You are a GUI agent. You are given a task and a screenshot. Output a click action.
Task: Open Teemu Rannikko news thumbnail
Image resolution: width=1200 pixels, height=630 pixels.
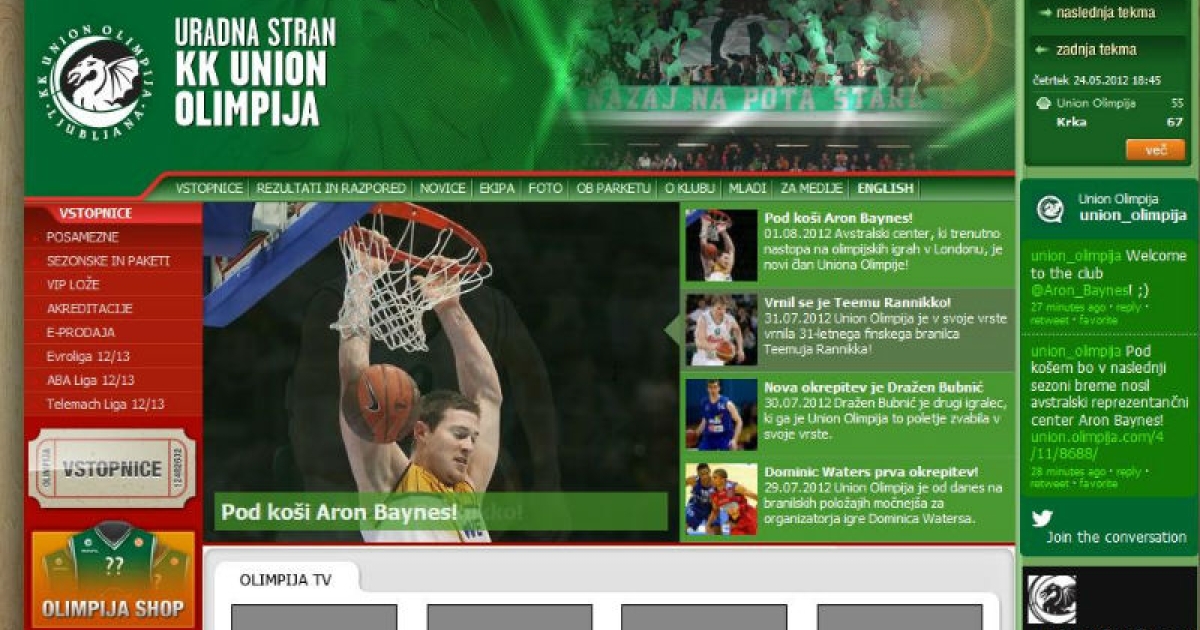721,329
